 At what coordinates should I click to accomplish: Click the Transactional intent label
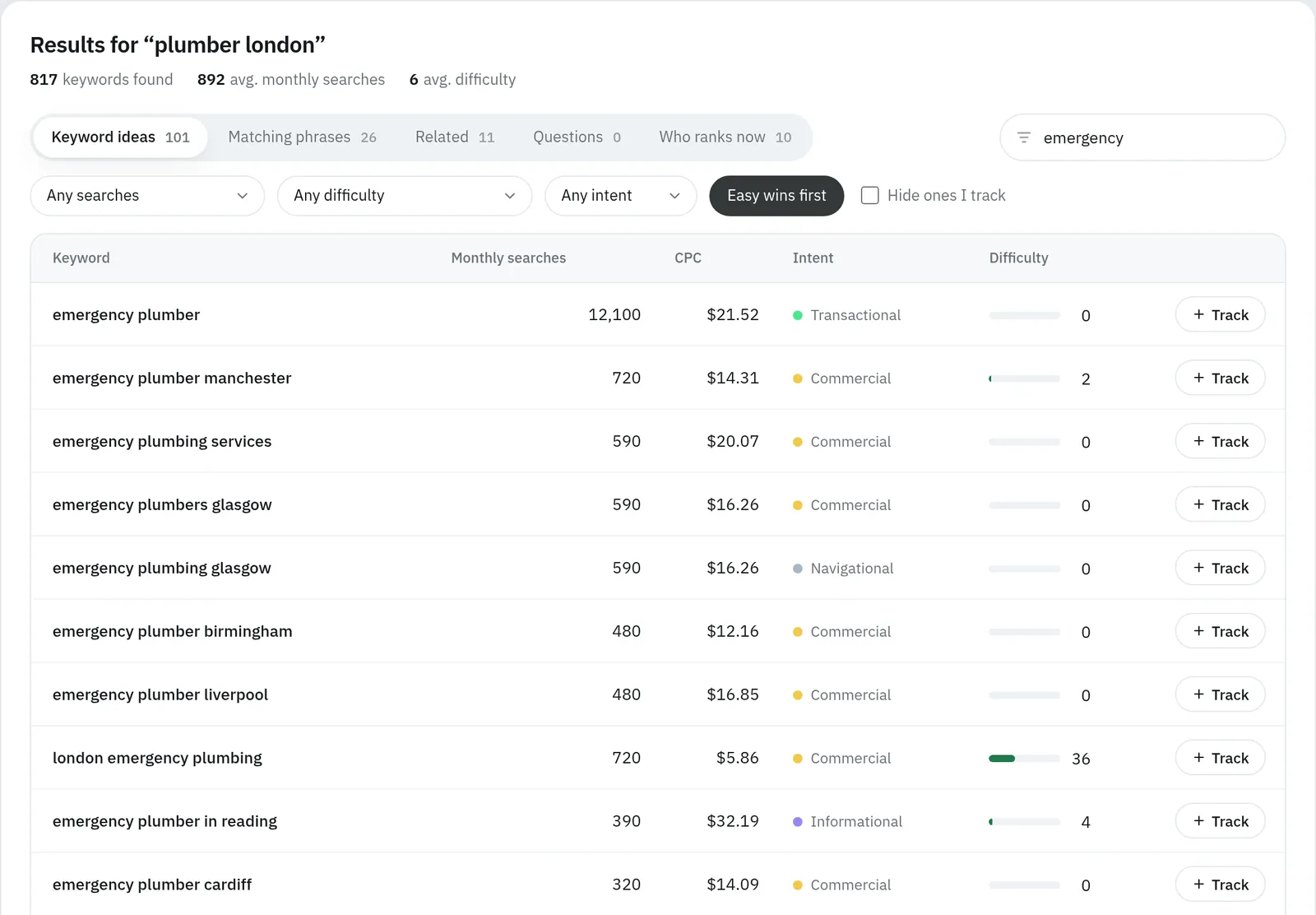pos(855,315)
